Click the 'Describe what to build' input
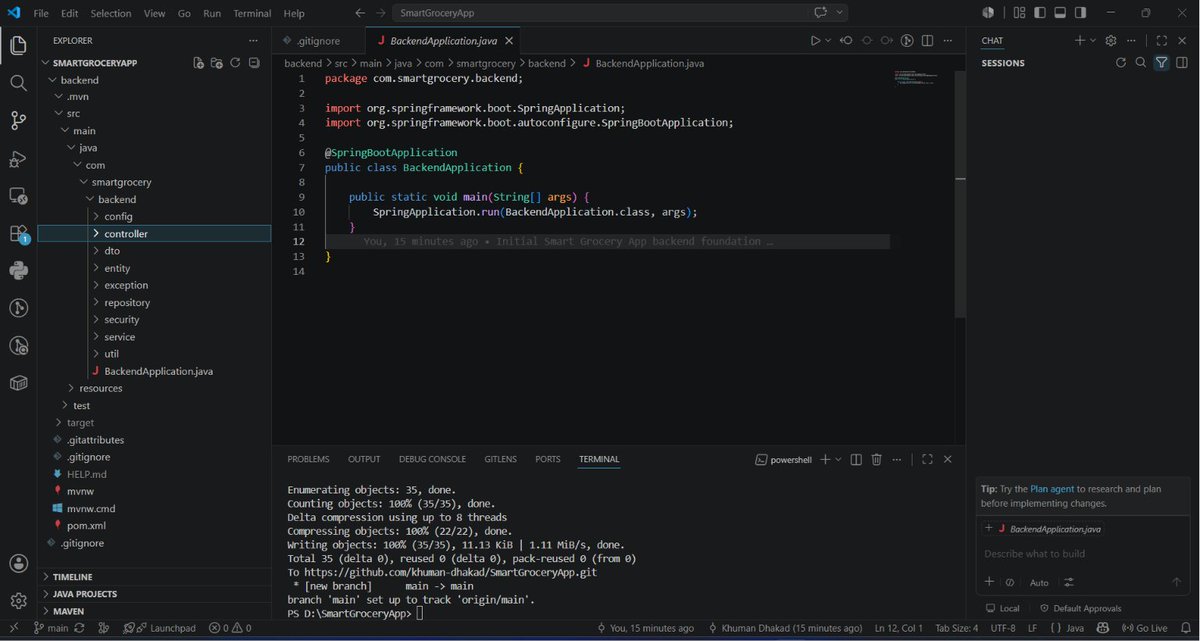 (x=1083, y=553)
